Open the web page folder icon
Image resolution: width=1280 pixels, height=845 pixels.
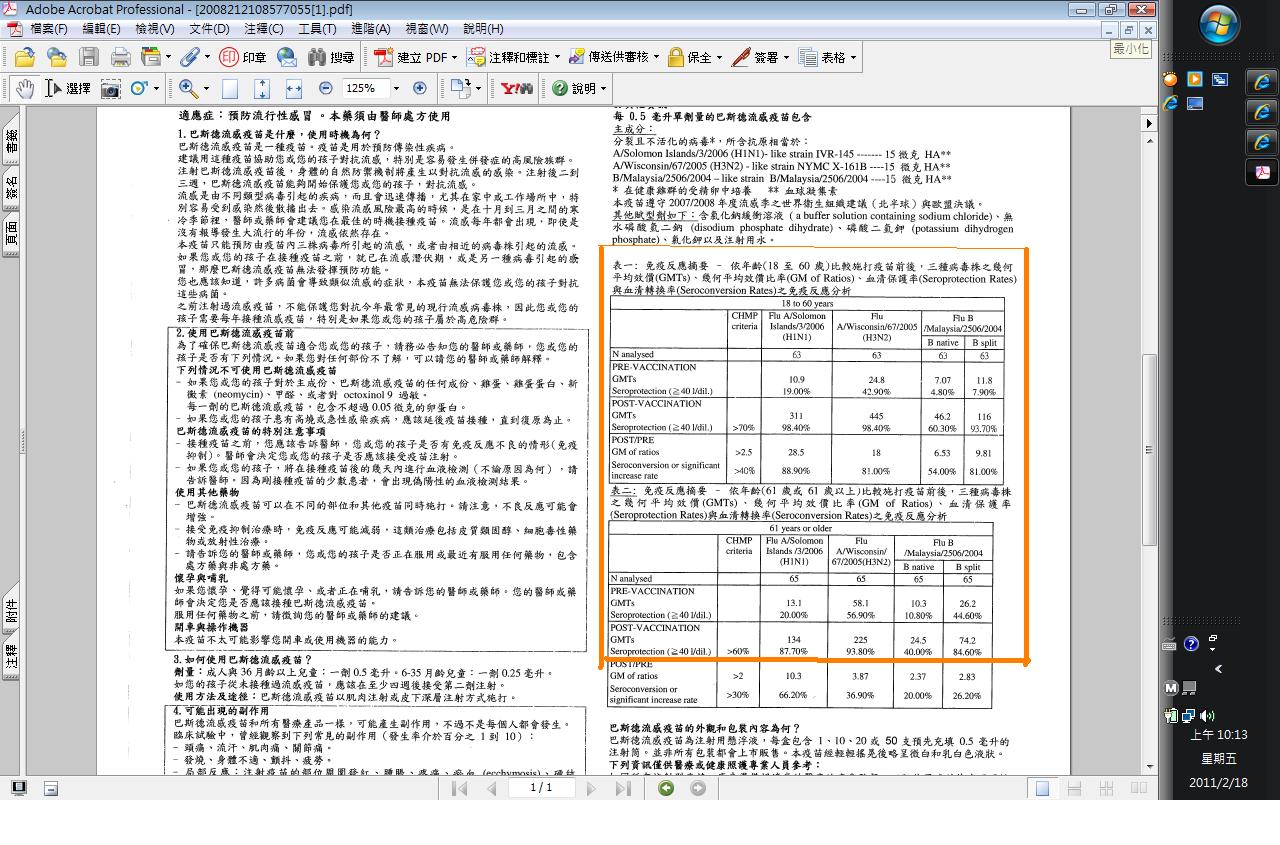[x=57, y=58]
